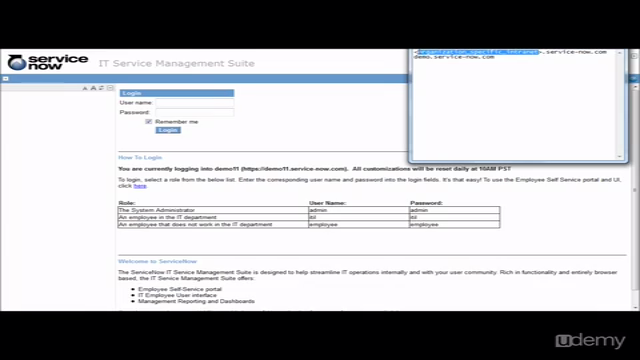Click the 'How To Login' heading
Viewport: 640px width, 360px height.
[140, 158]
